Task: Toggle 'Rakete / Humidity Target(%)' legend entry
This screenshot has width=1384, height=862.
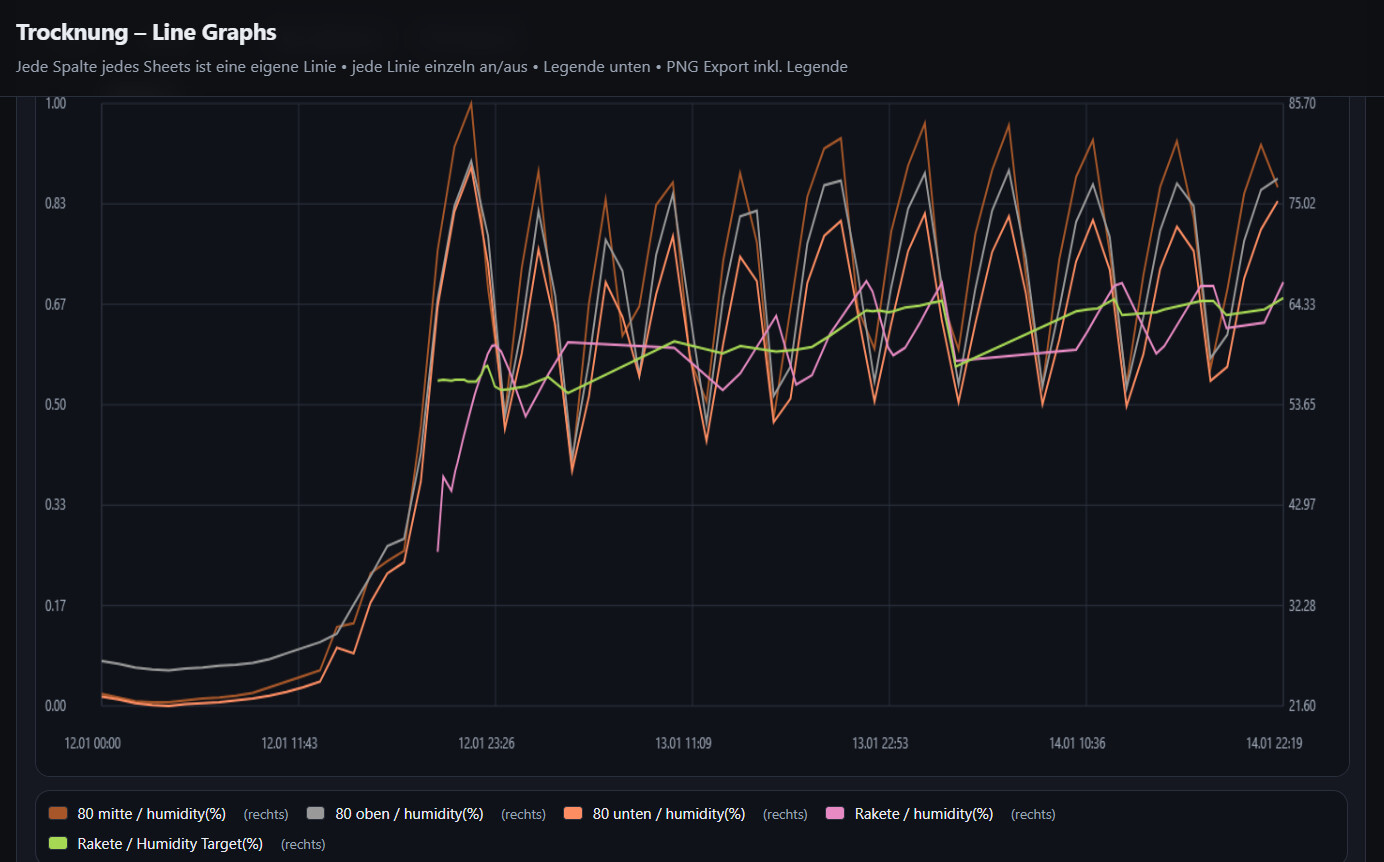Action: [170, 844]
